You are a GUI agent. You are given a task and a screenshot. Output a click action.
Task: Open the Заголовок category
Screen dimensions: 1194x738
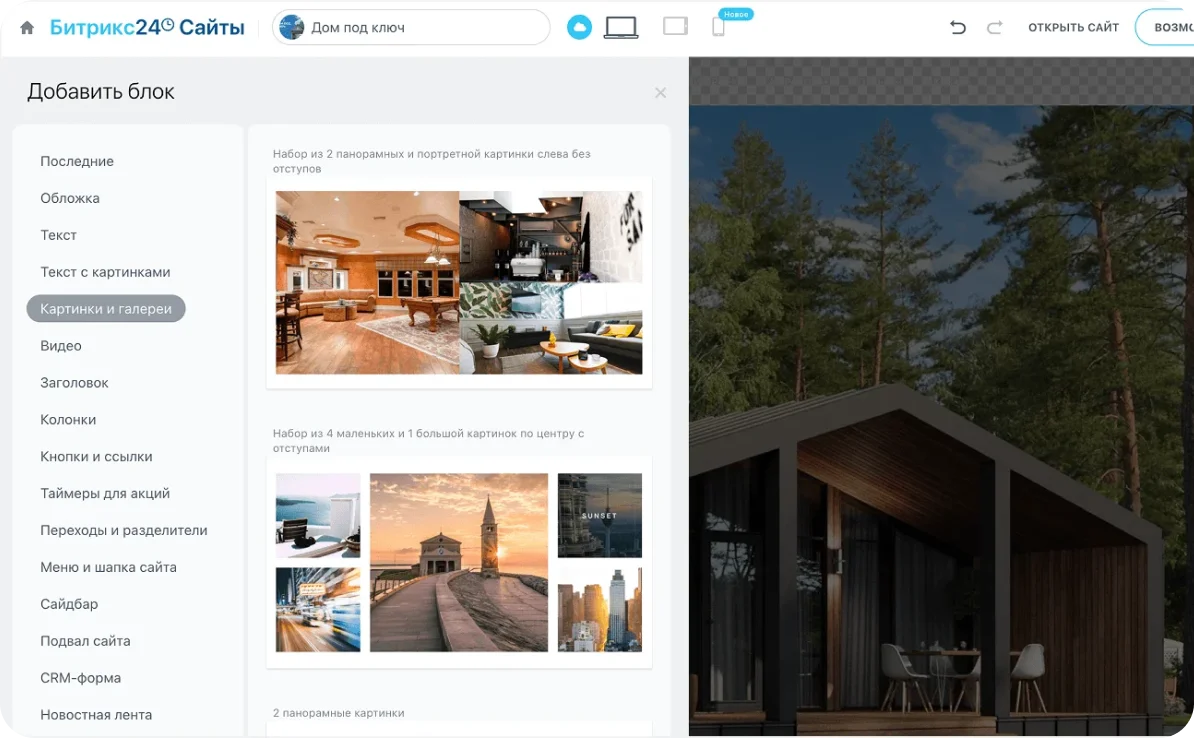click(x=75, y=382)
